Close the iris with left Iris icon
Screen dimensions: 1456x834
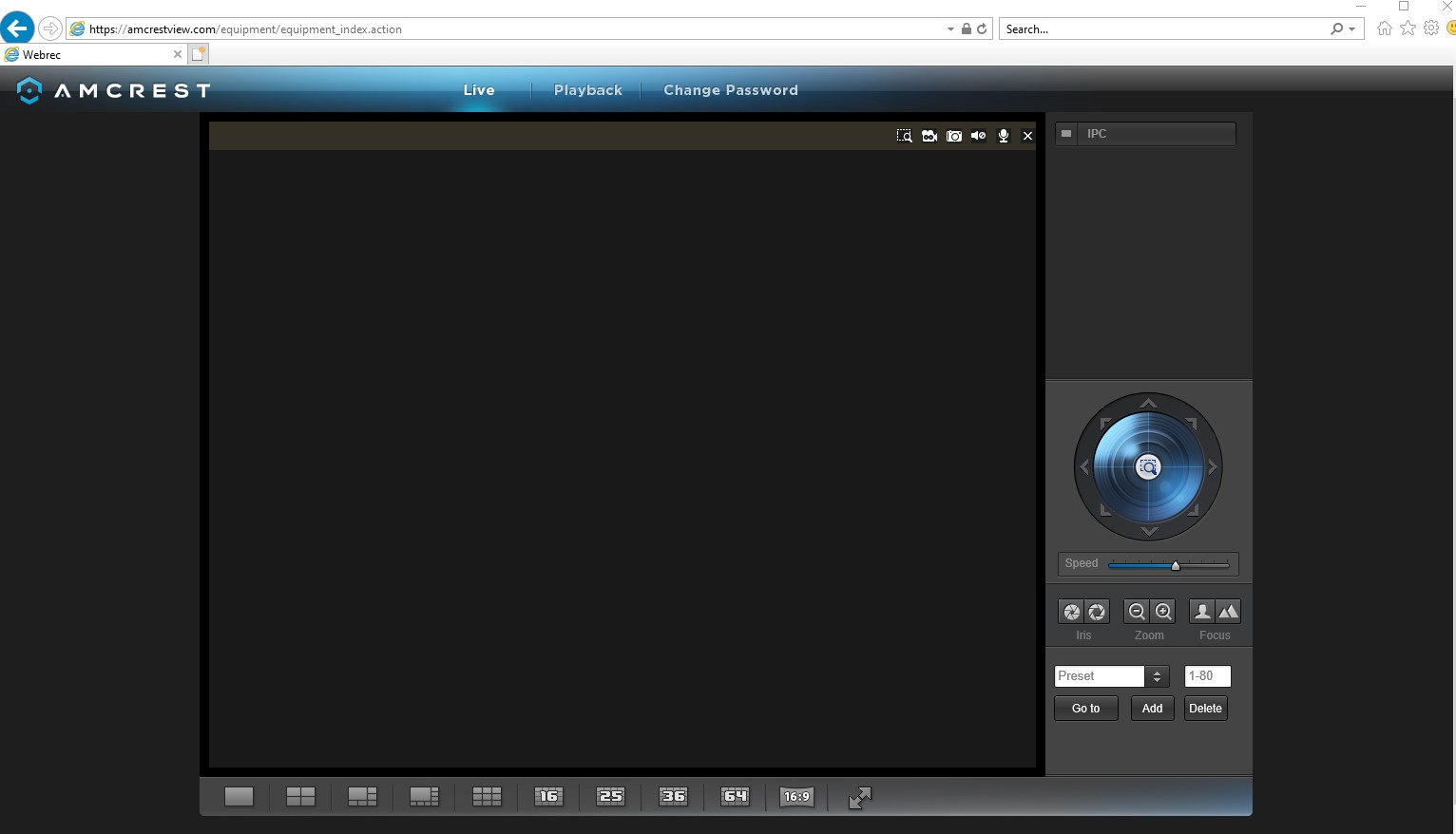coord(1071,612)
